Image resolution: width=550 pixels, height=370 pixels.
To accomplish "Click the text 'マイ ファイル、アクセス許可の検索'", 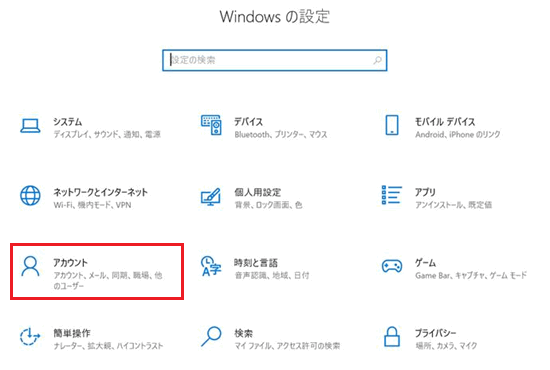I will click(287, 346).
